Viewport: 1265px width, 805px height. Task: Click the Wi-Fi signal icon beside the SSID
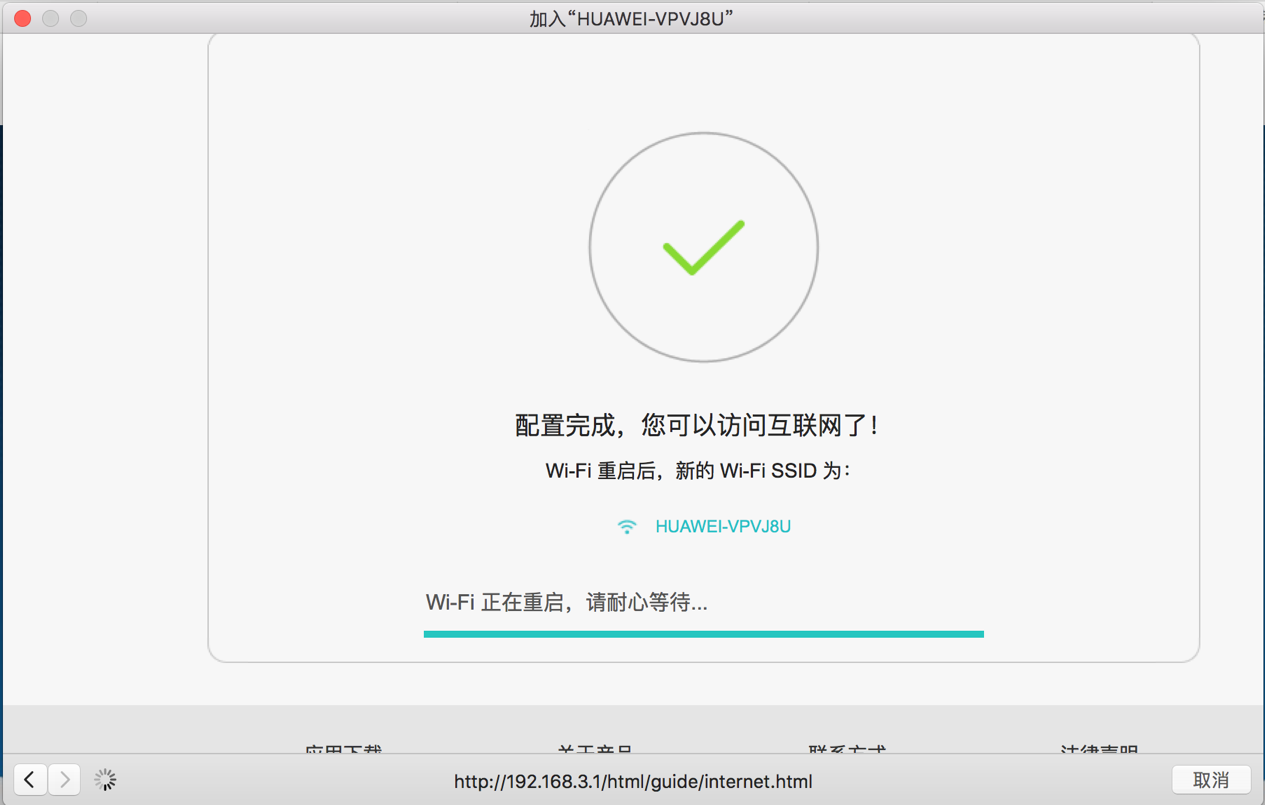627,527
